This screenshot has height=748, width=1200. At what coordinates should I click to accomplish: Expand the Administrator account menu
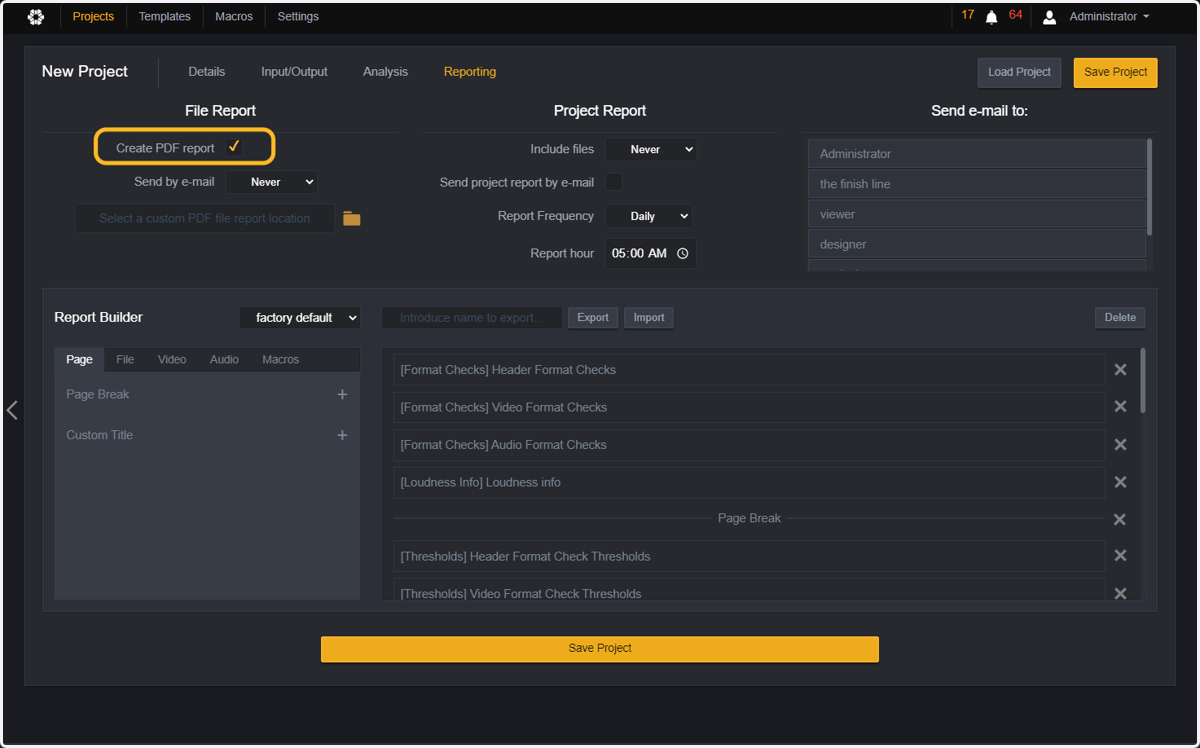tap(1109, 17)
